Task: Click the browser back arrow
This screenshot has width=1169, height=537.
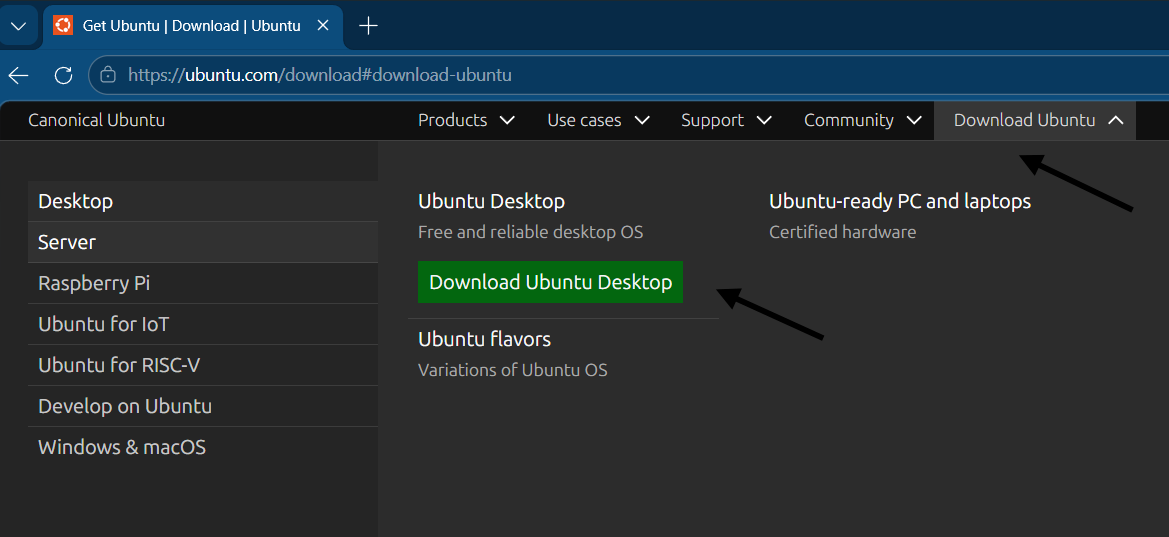Action: click(18, 75)
